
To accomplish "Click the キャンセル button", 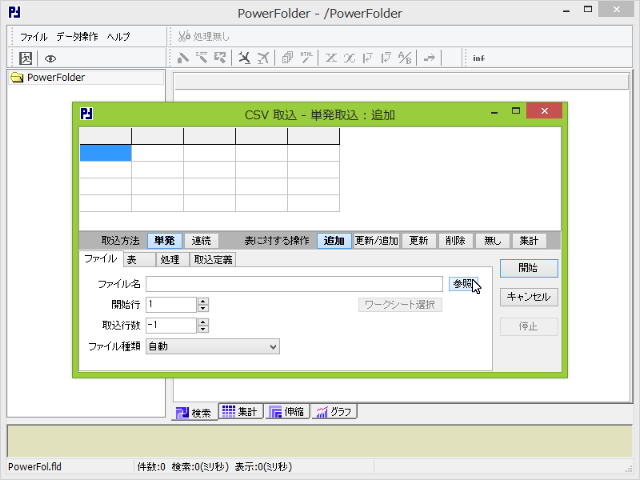I will 529,297.
